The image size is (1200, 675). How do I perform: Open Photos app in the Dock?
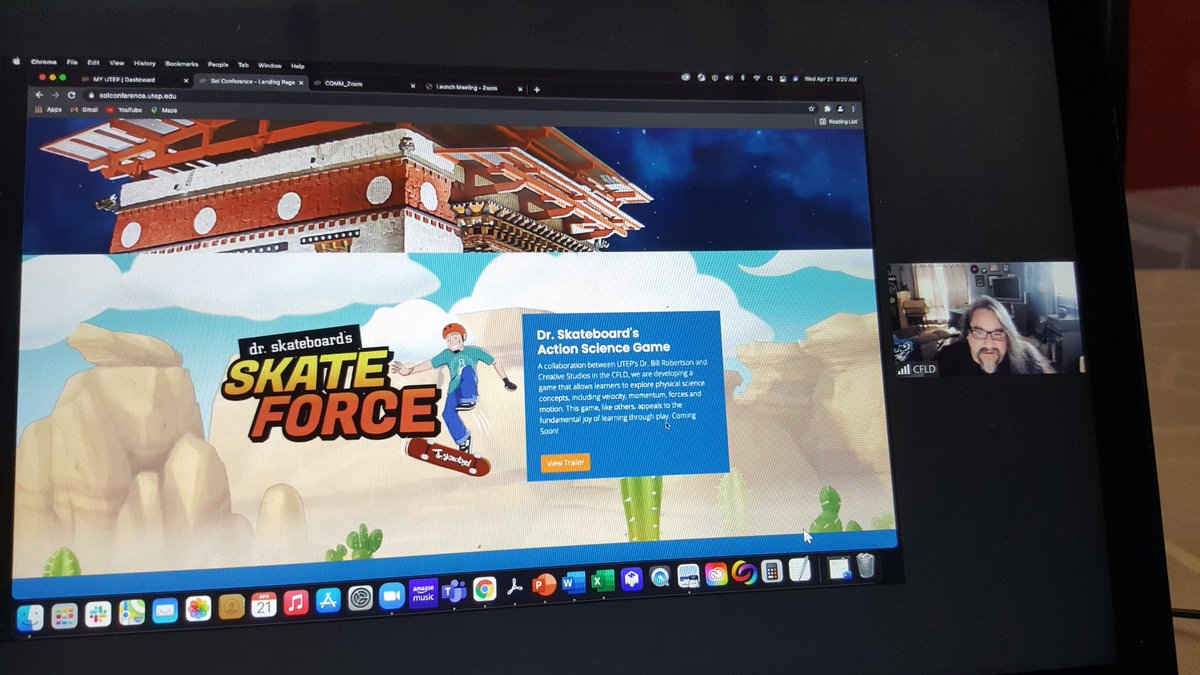pos(198,608)
